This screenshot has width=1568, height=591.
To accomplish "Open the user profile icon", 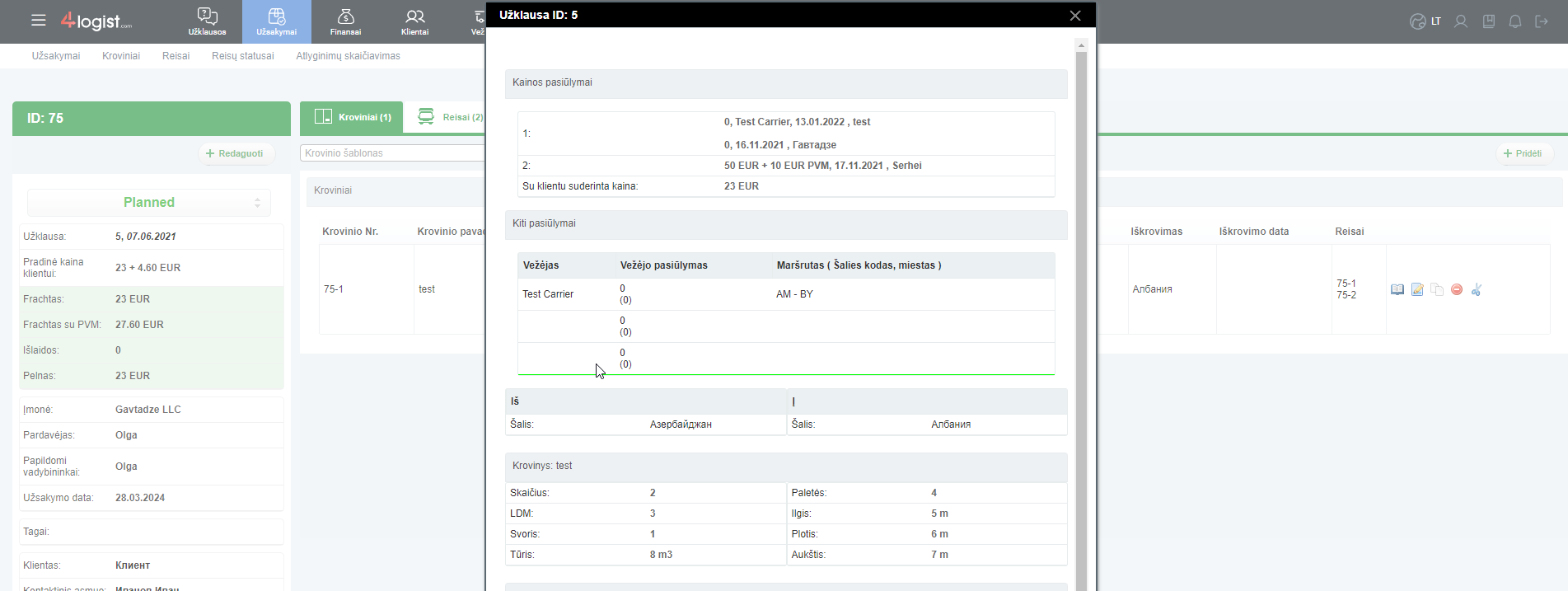I will tap(1461, 21).
